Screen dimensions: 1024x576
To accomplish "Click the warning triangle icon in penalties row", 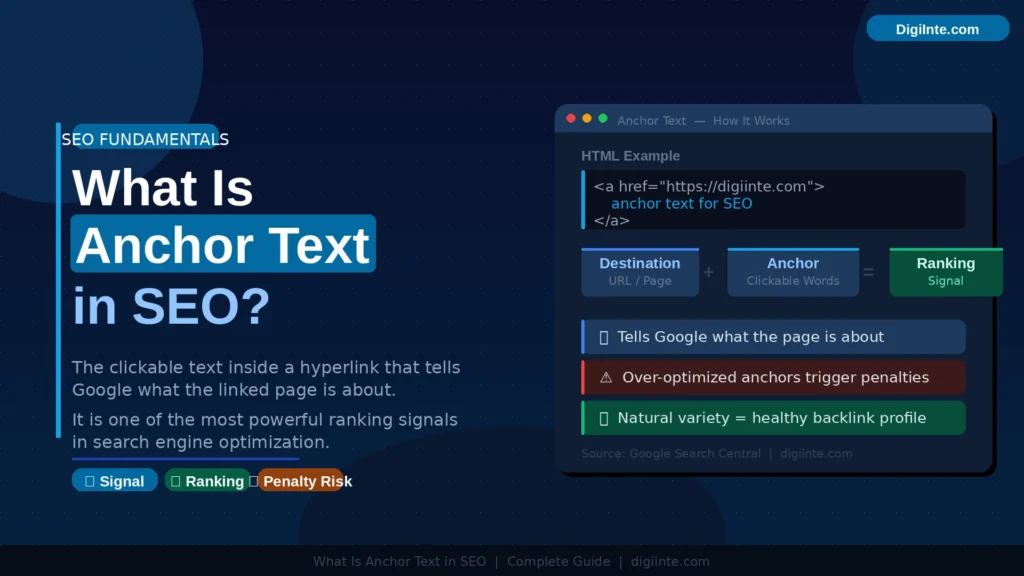I will tap(606, 377).
